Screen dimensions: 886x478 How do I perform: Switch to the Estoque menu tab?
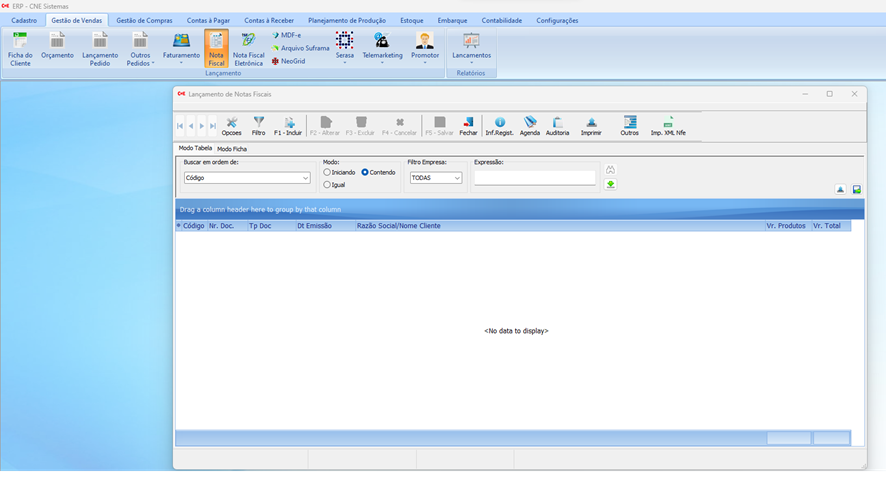pyautogui.click(x=411, y=20)
